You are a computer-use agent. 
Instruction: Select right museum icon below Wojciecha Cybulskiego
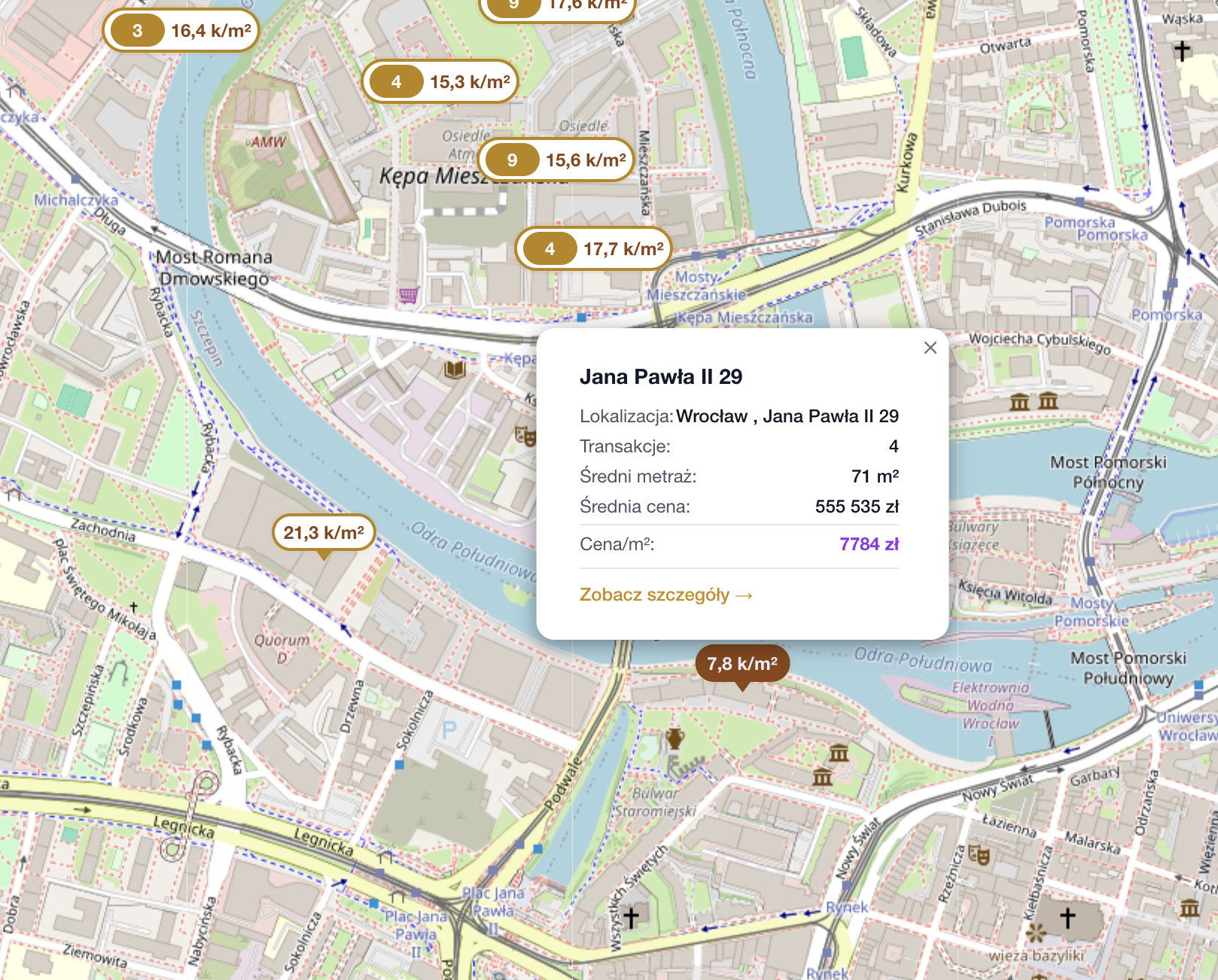point(1048,400)
